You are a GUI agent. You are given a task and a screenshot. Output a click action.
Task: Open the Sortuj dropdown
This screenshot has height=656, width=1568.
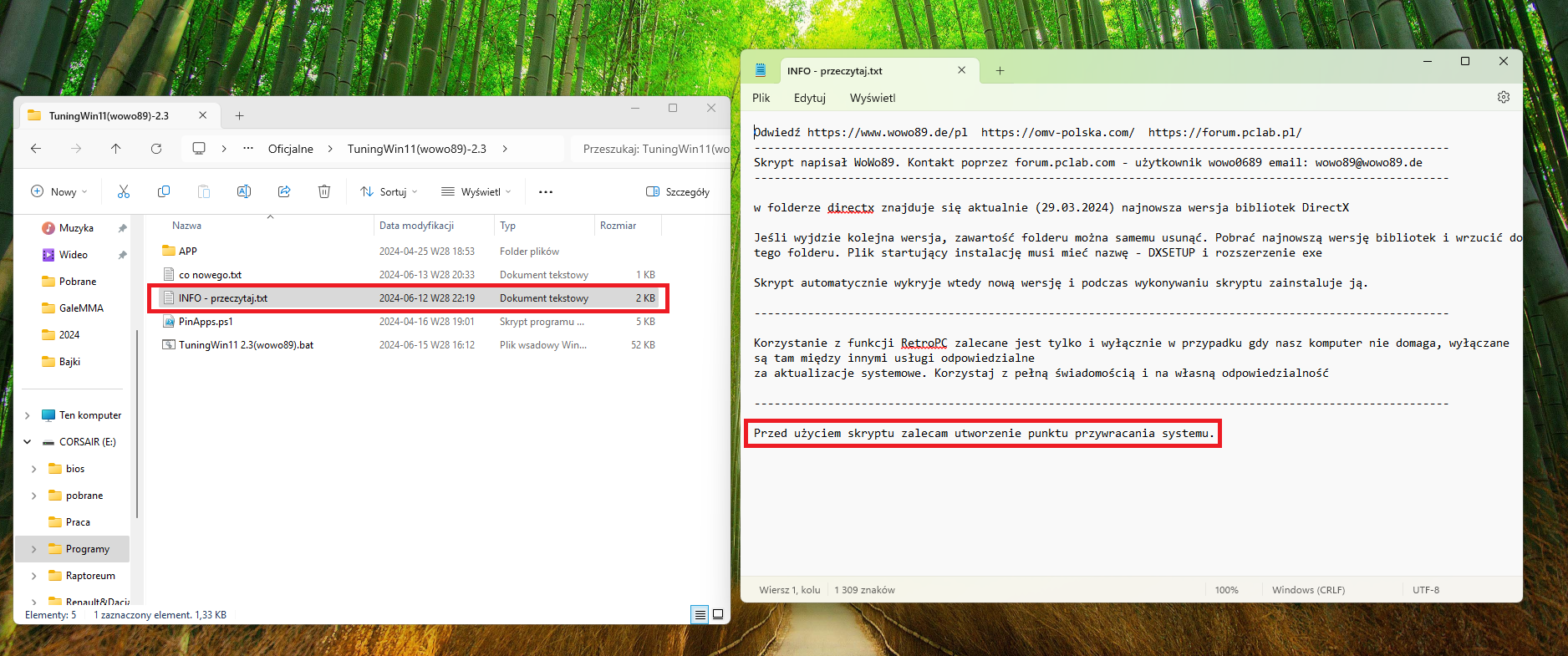[x=389, y=191]
